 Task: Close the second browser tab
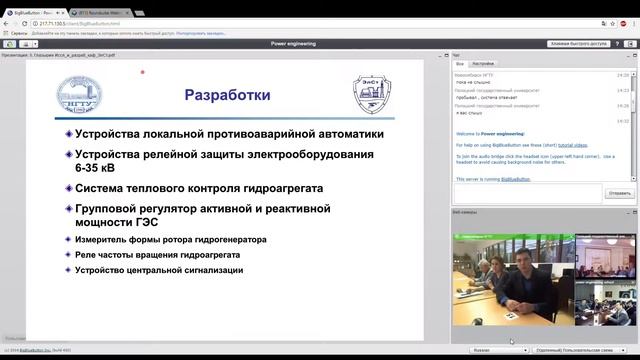127,13
